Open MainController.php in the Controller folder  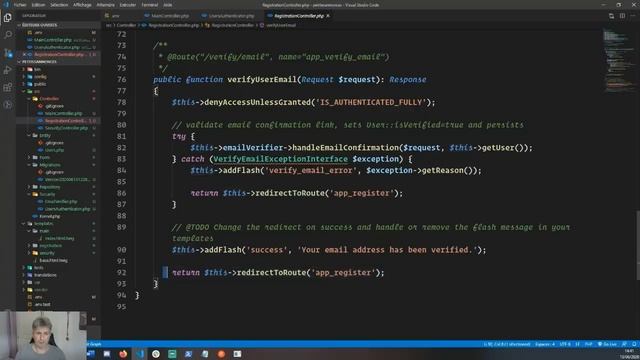pos(63,113)
